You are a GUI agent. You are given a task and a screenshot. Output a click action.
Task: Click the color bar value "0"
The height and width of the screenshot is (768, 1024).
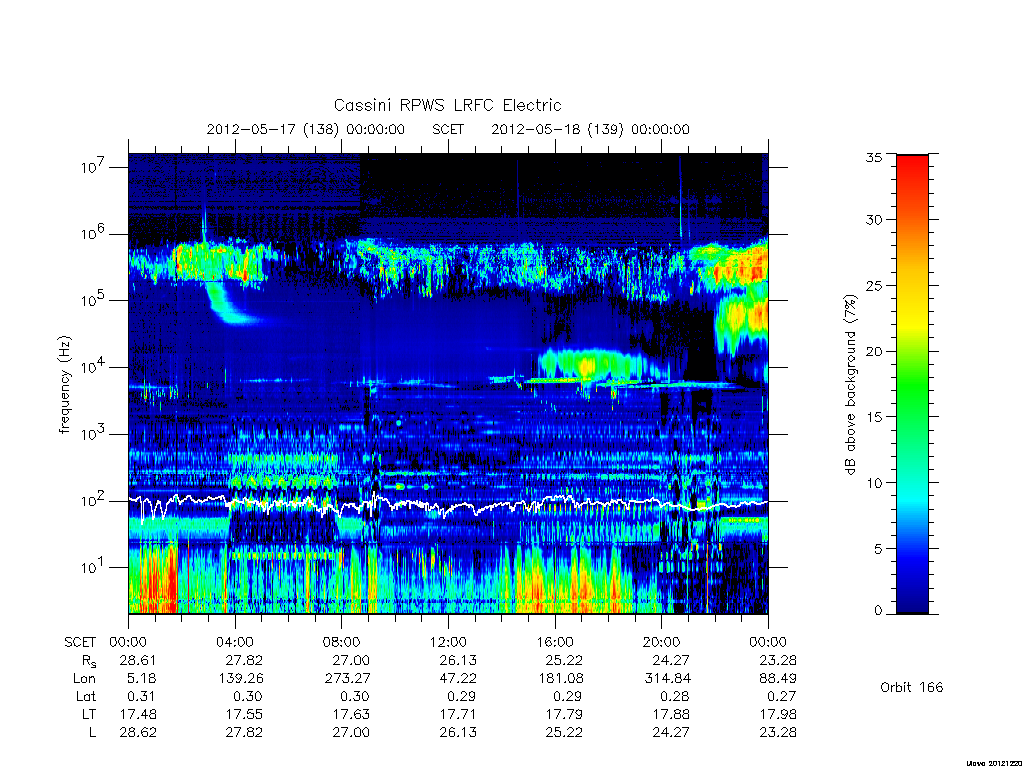click(x=877, y=611)
